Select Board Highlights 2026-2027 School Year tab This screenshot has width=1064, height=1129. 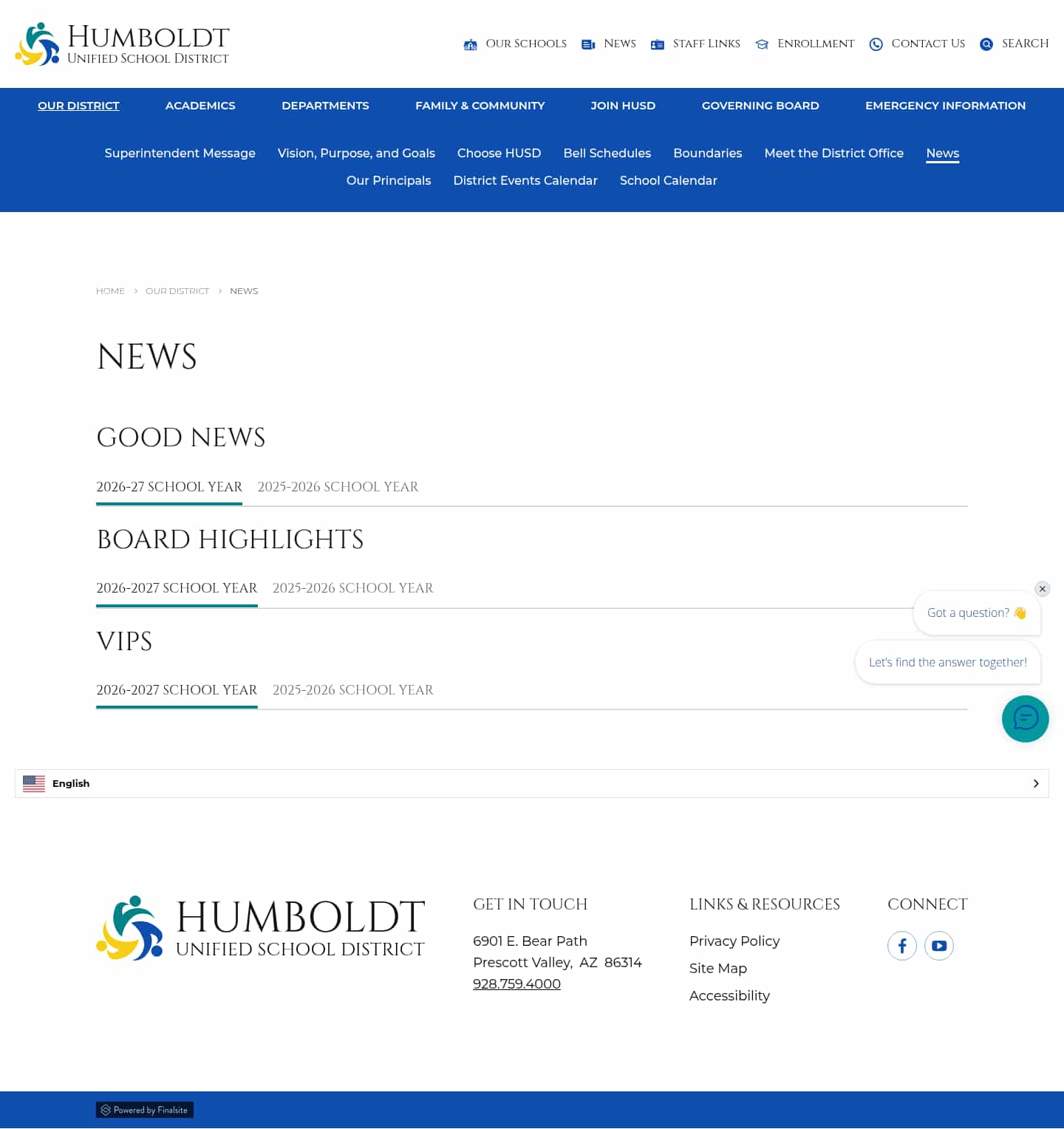point(177,588)
